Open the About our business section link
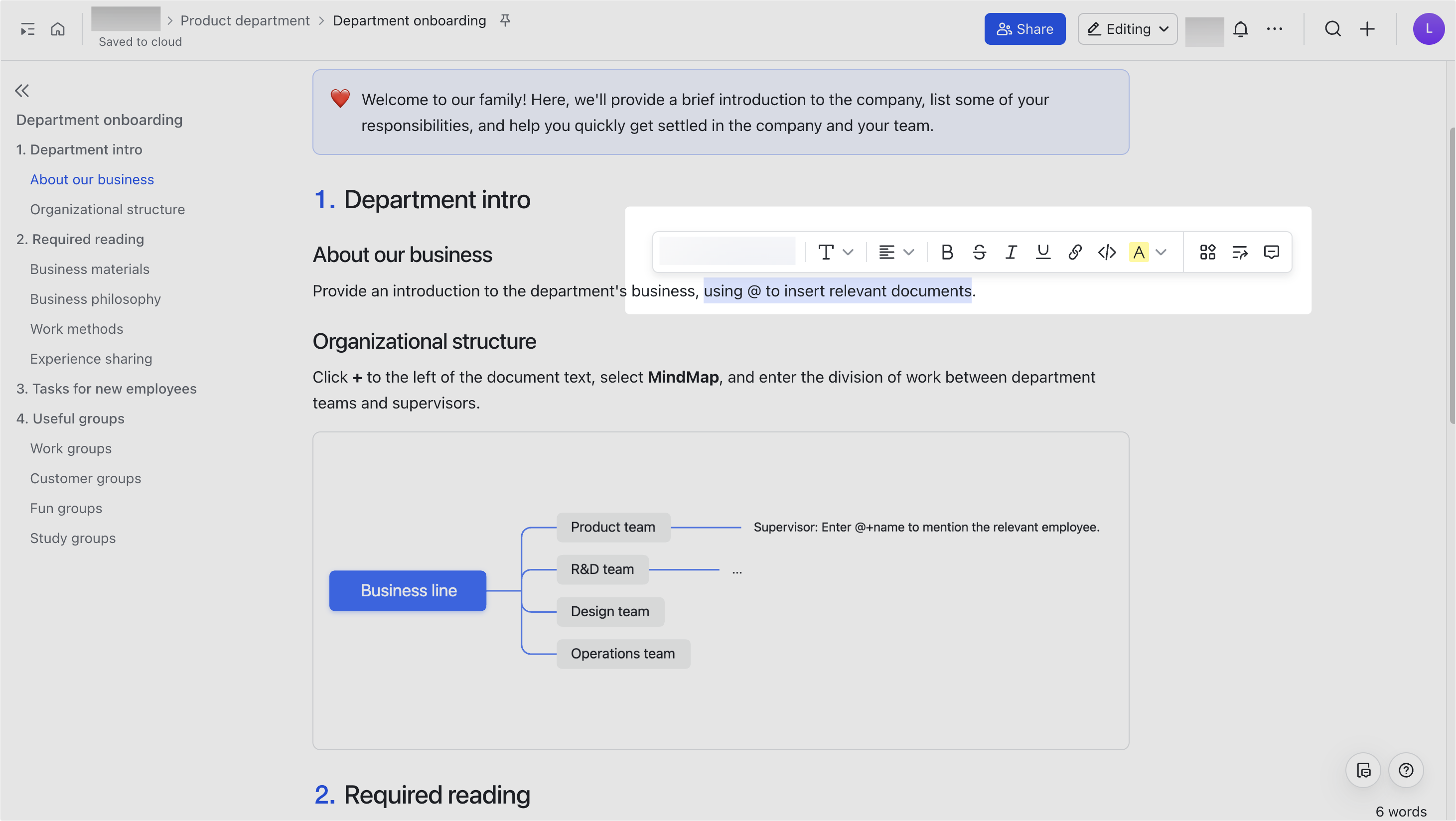The height and width of the screenshot is (821, 1456). pos(92,179)
